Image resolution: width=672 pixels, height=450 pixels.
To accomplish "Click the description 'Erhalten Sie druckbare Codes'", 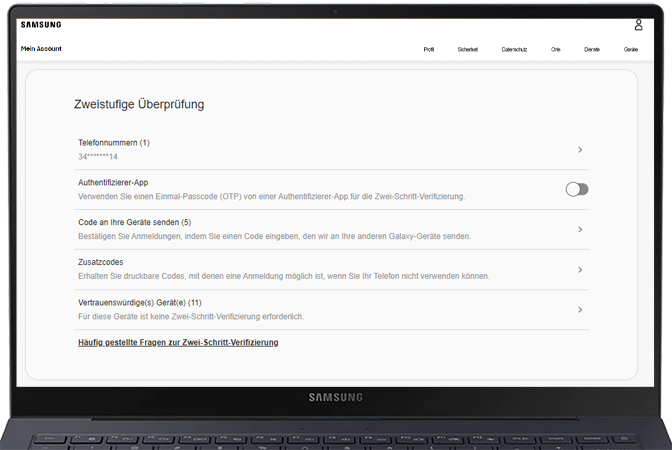I will point(284,276).
